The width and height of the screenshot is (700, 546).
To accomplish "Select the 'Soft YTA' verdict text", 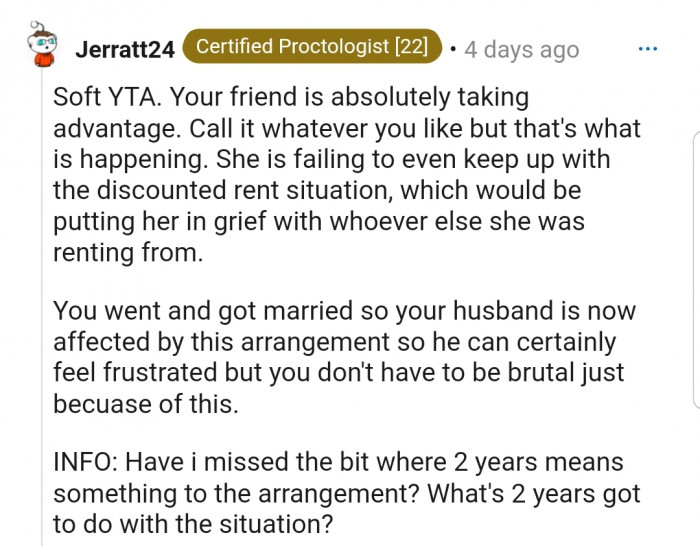I will (107, 96).
